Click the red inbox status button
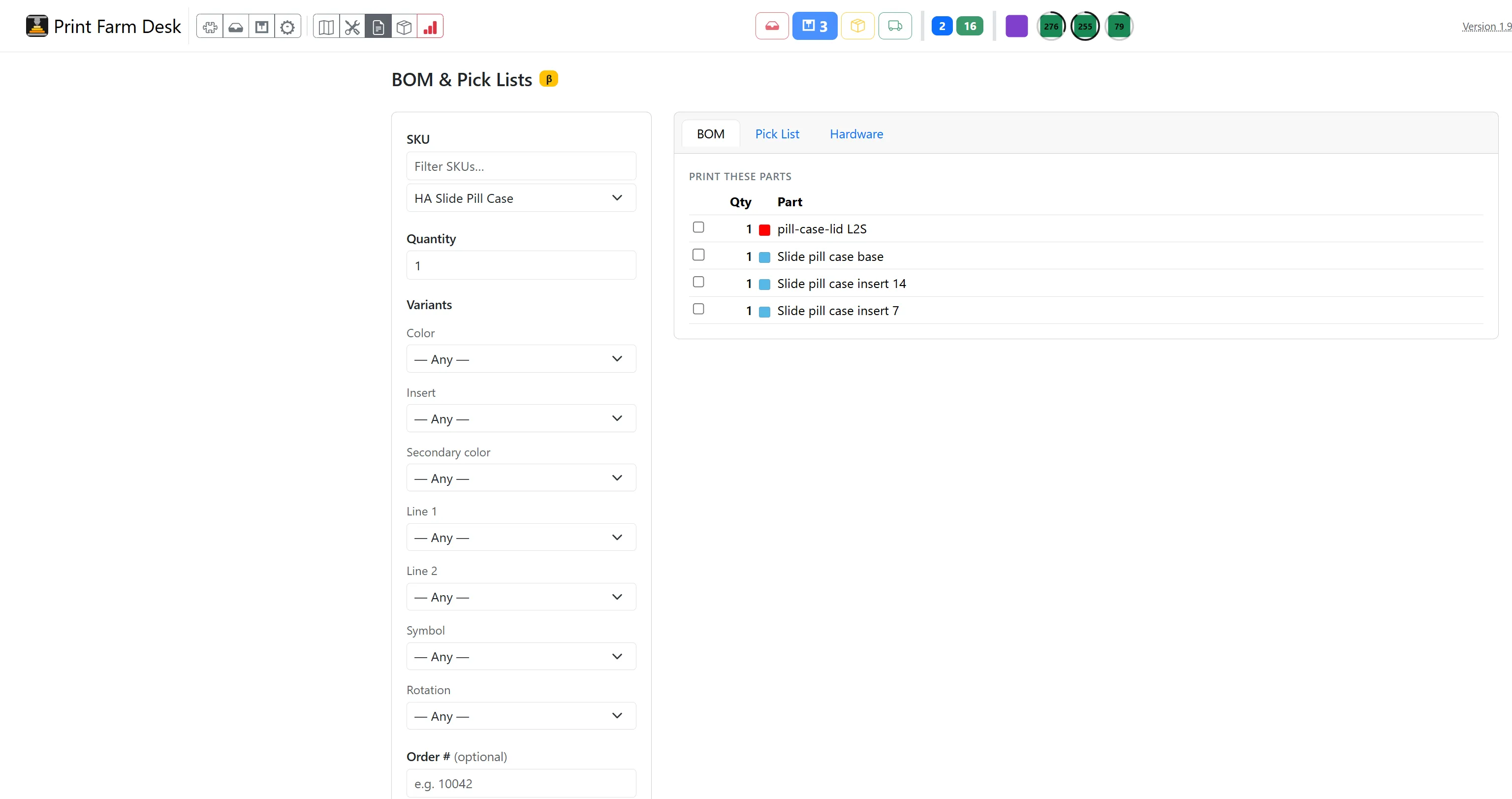This screenshot has height=799, width=1512. pos(772,26)
